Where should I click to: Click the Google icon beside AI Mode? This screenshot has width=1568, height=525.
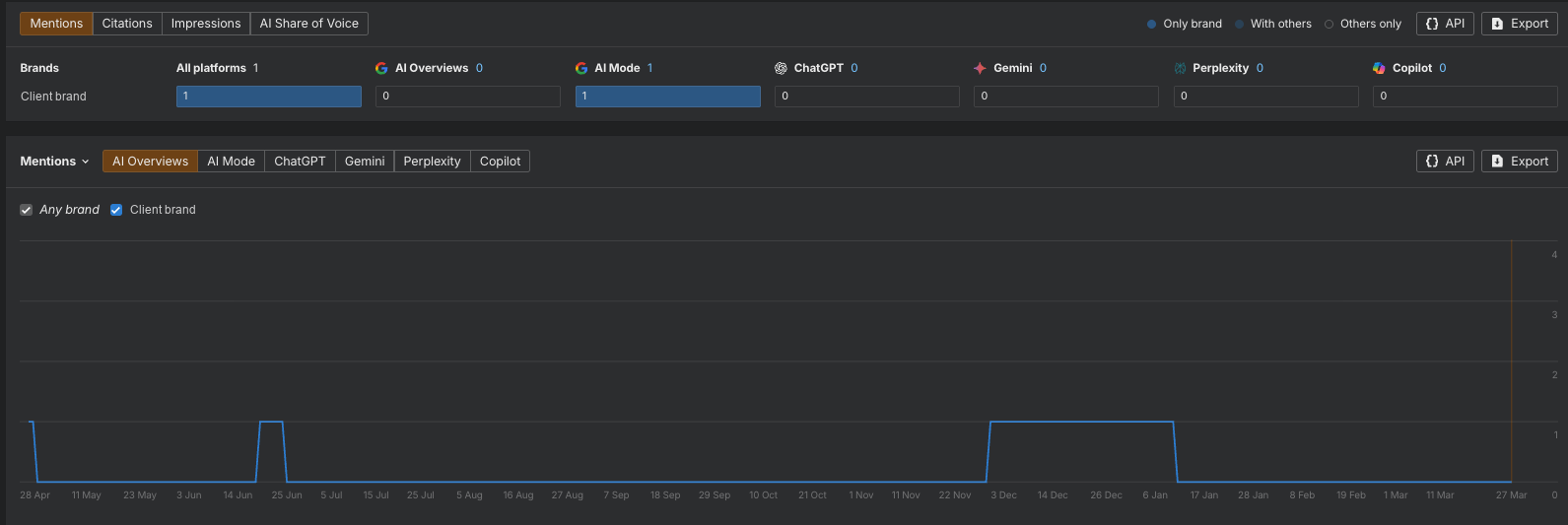tap(581, 68)
